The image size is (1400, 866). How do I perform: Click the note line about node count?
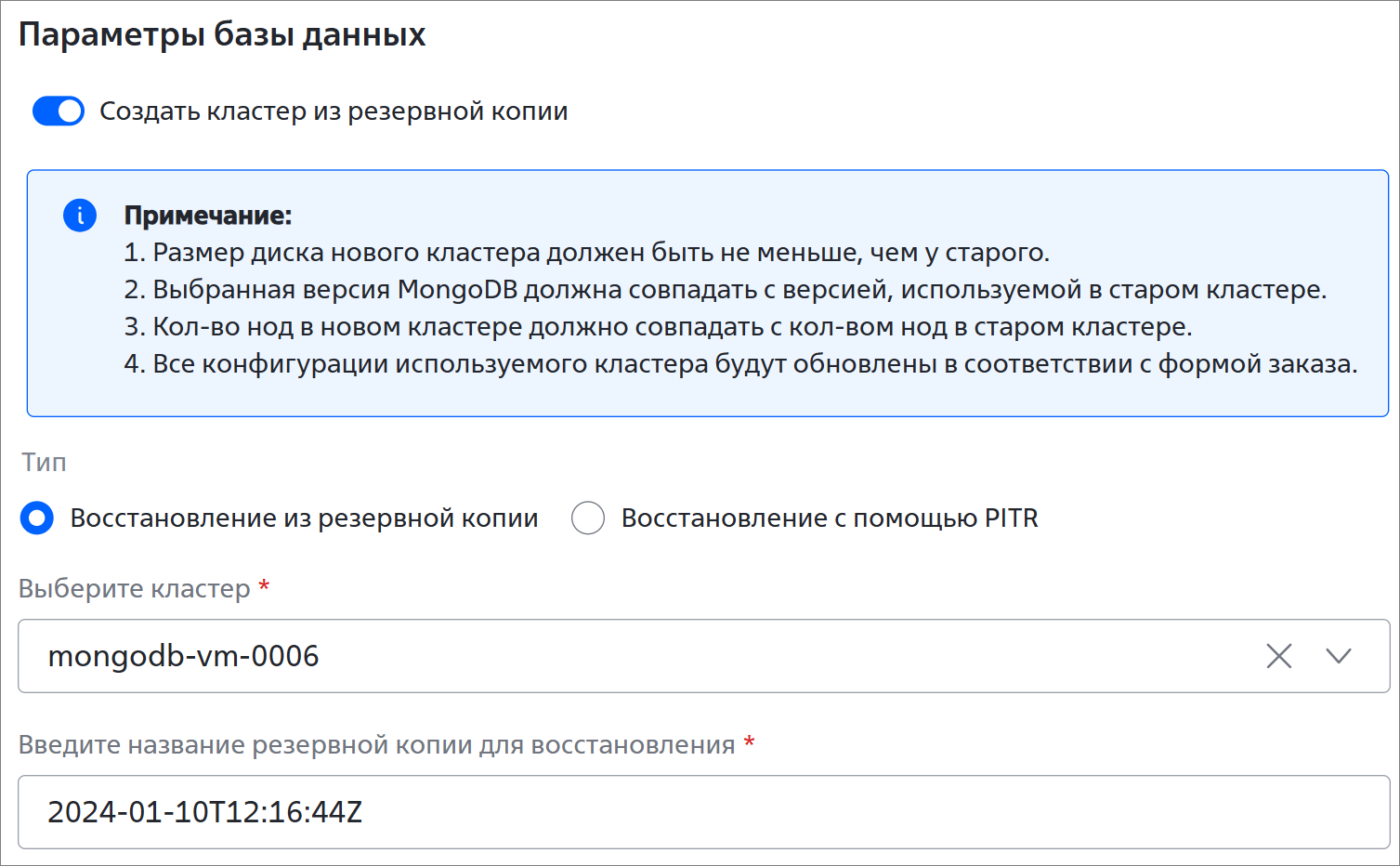point(659,327)
